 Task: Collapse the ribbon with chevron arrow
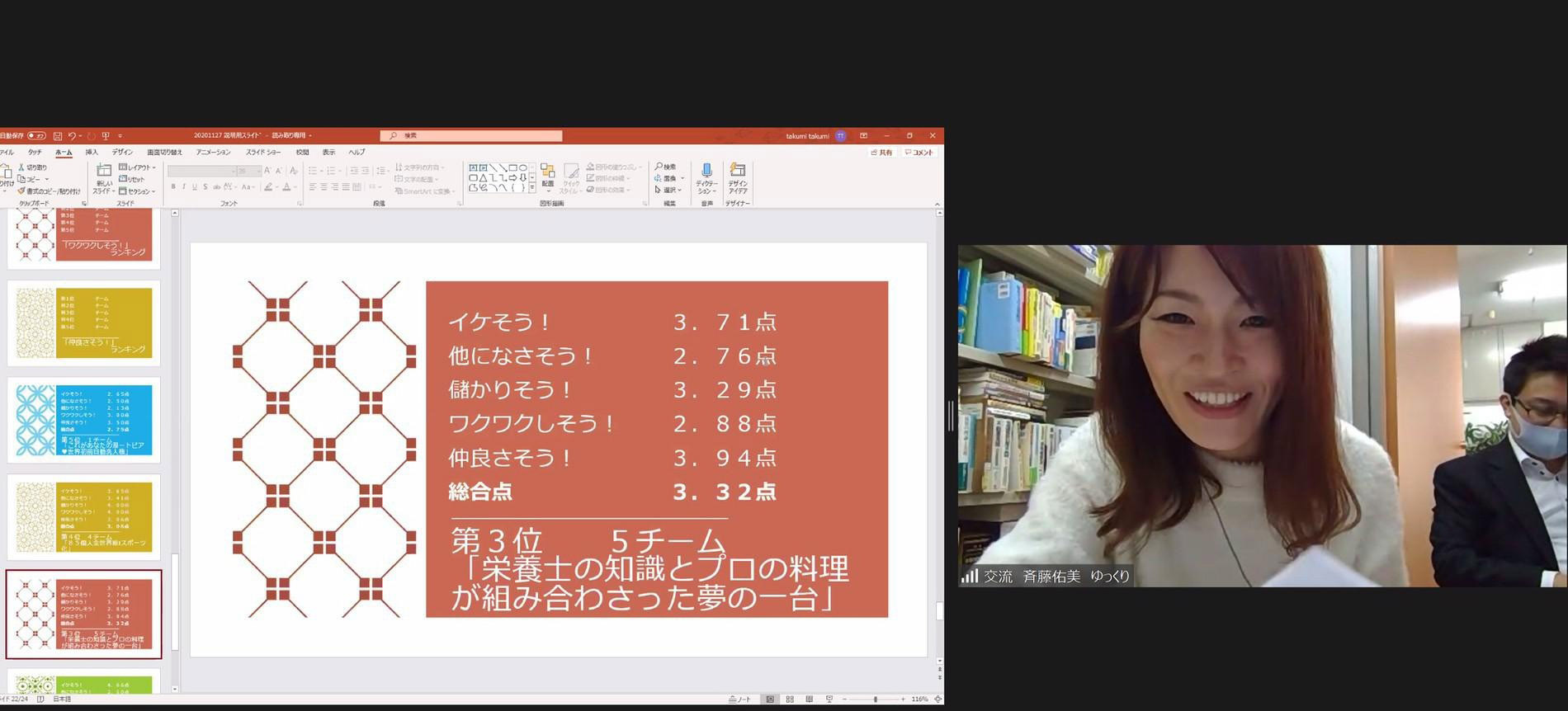[937, 204]
